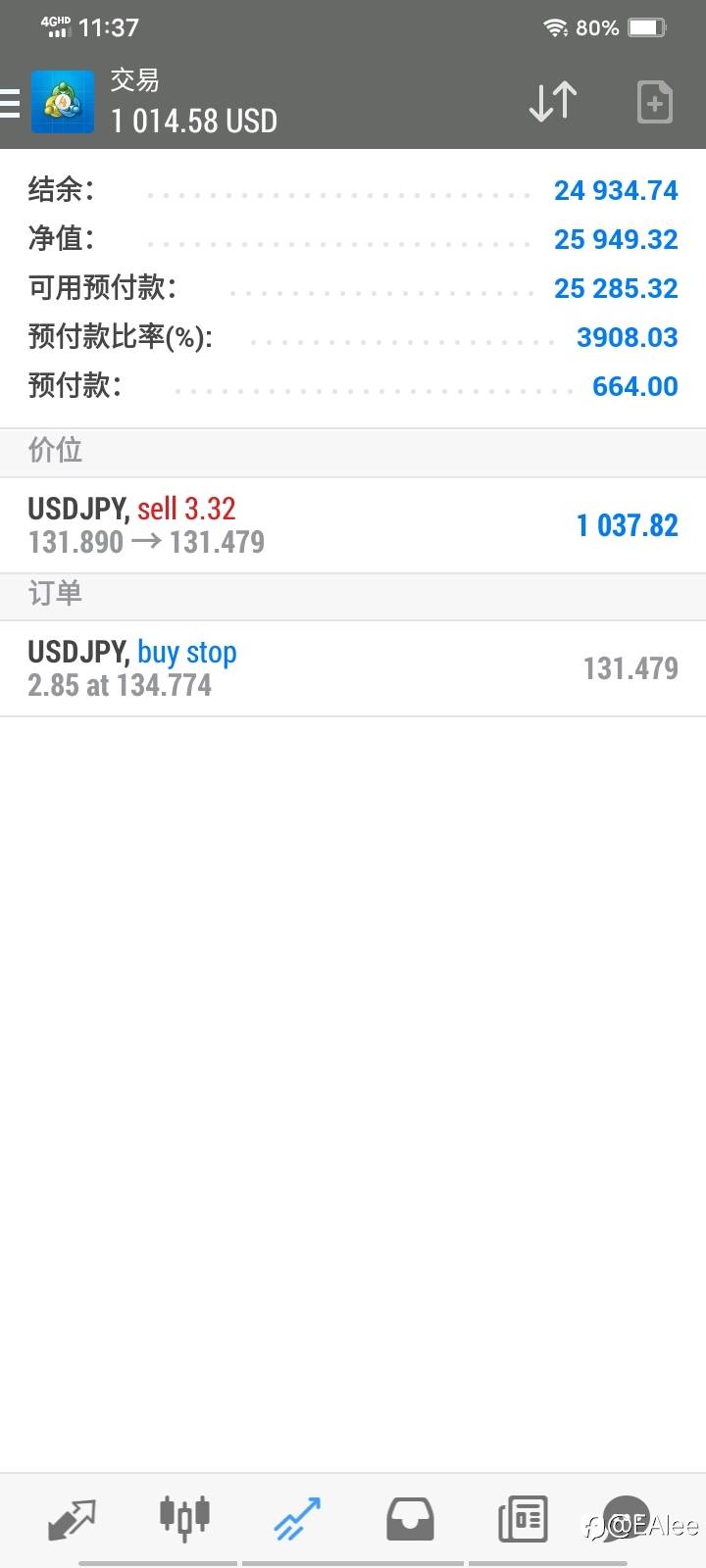
Task: Tap the 净值 equity value 25 949.32
Action: pyautogui.click(x=616, y=239)
